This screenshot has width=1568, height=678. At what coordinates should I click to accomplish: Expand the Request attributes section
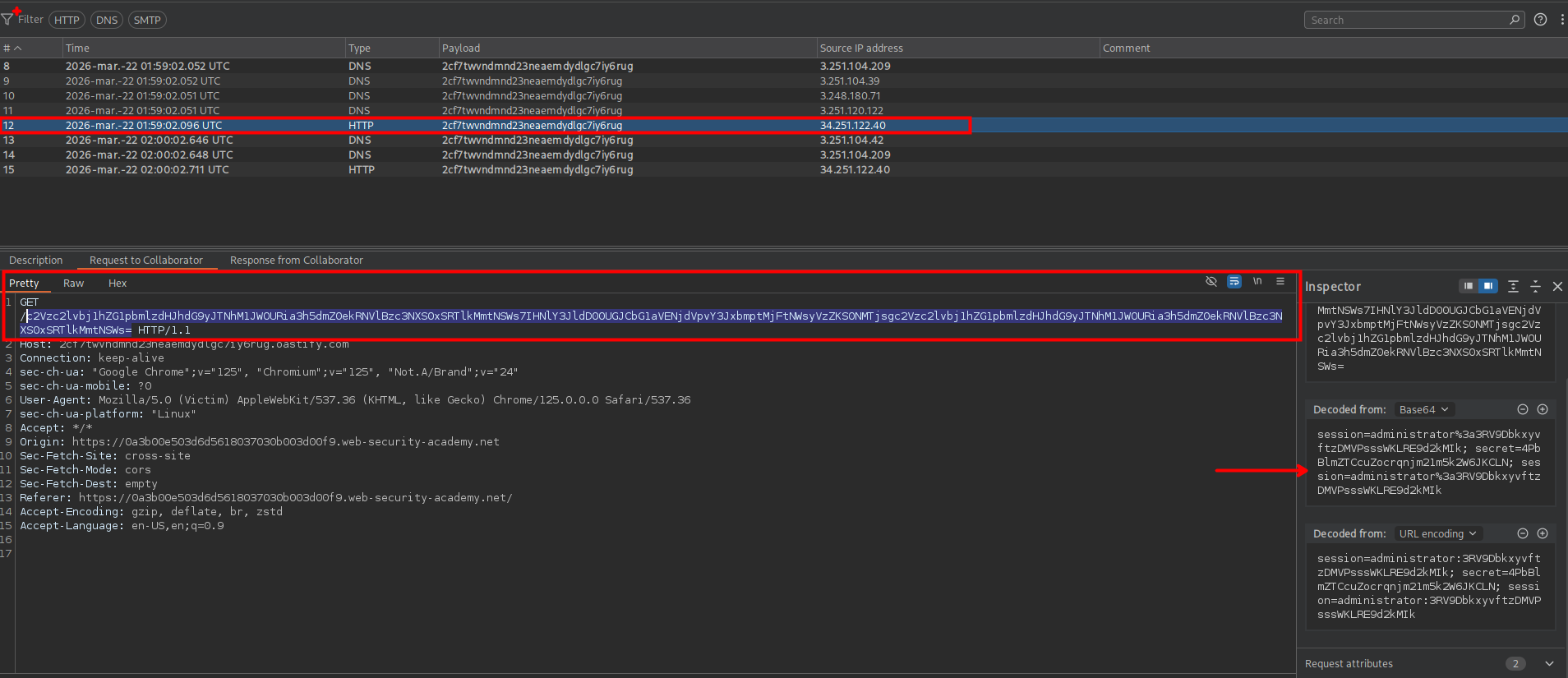1549,663
